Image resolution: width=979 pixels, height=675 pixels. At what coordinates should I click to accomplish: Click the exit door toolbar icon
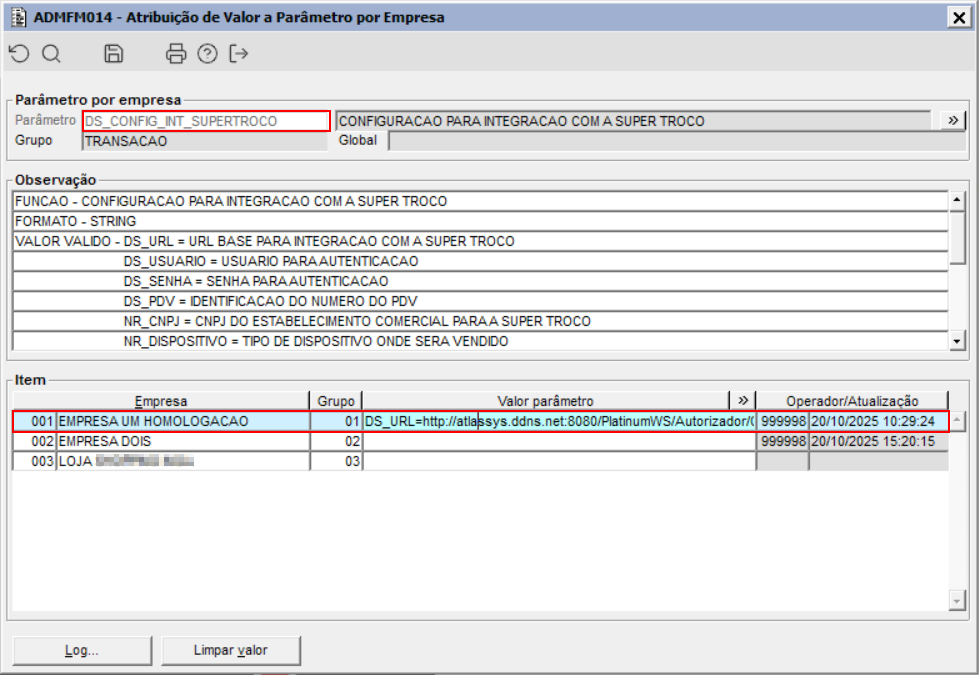239,54
